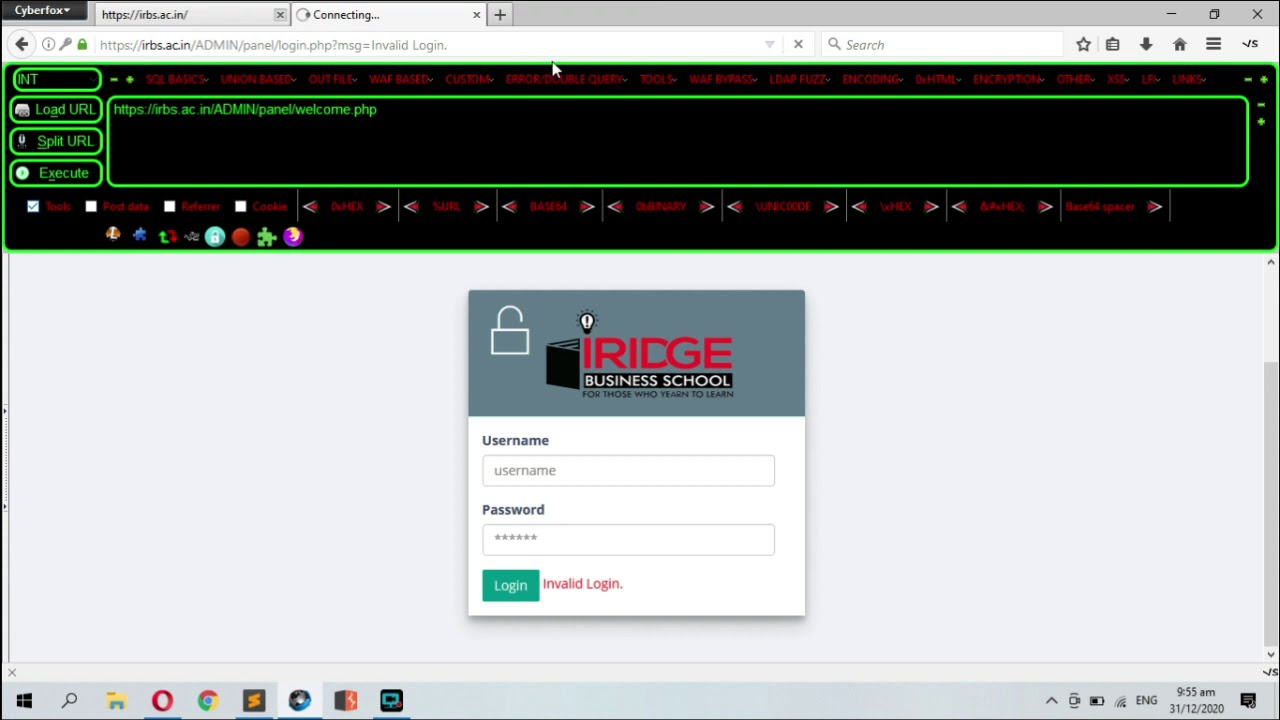This screenshot has width=1280, height=720.
Task: Click the \UNICODE encode right arrow
Action: click(x=831, y=206)
